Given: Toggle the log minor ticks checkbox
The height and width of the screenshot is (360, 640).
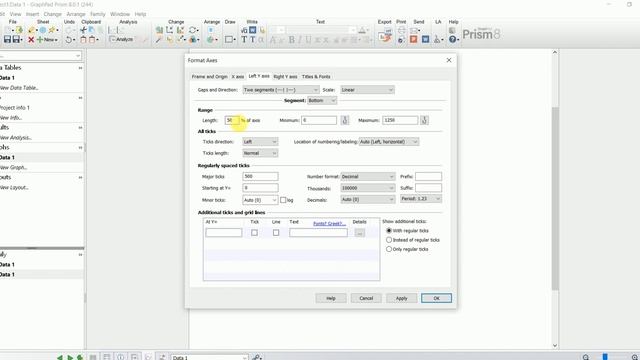Looking at the screenshot, I should (x=283, y=200).
